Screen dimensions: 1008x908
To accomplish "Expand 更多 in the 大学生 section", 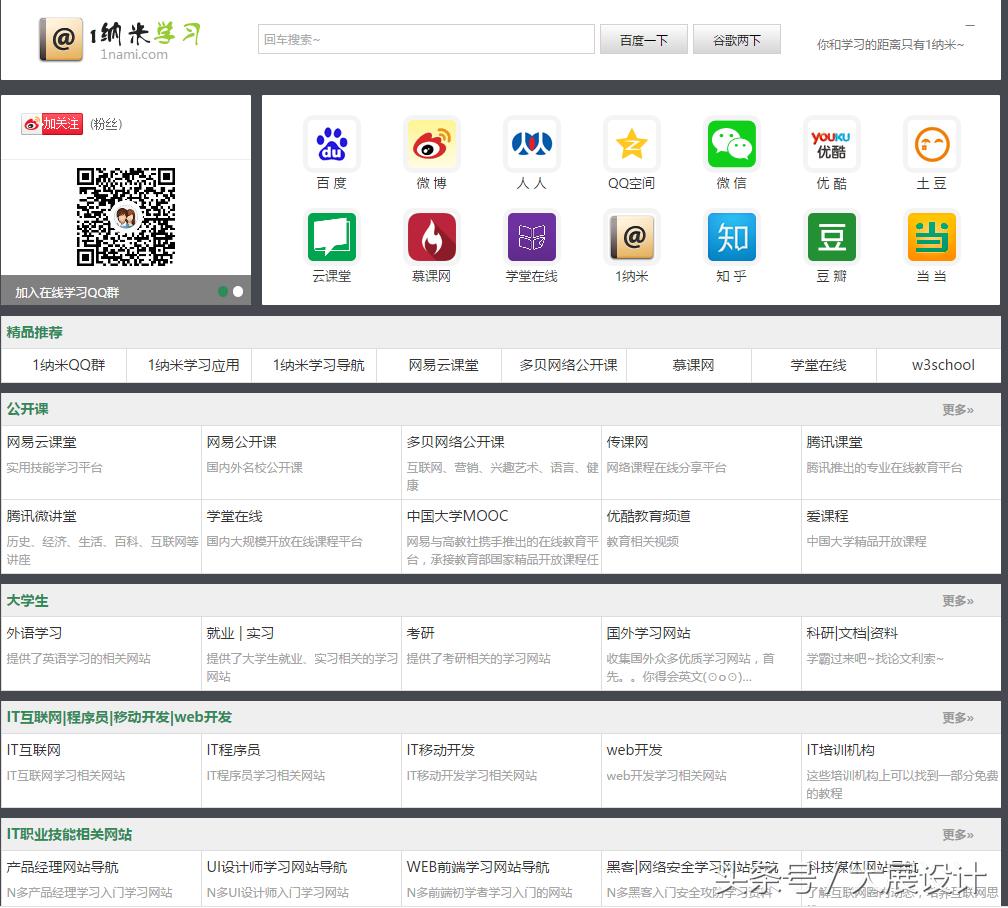I will pyautogui.click(x=957, y=601).
